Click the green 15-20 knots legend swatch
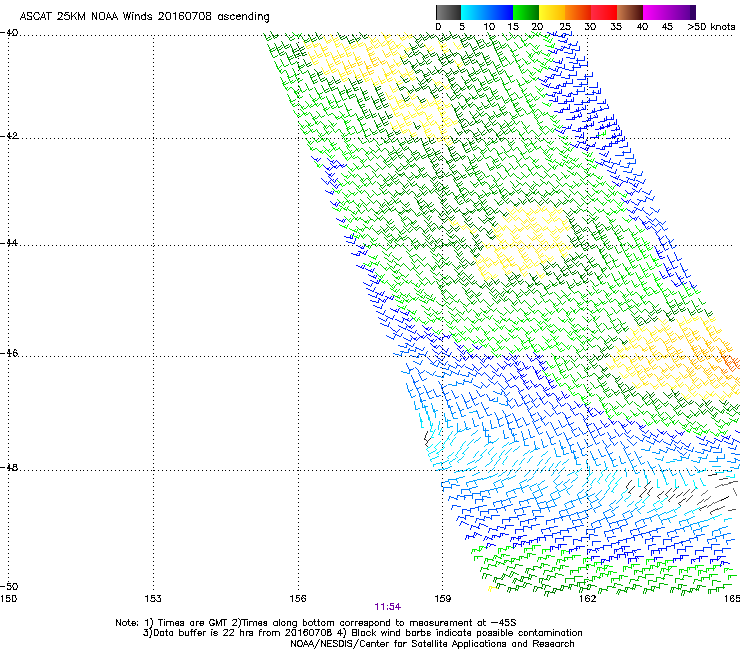This screenshot has height=650, width=740. (x=526, y=12)
